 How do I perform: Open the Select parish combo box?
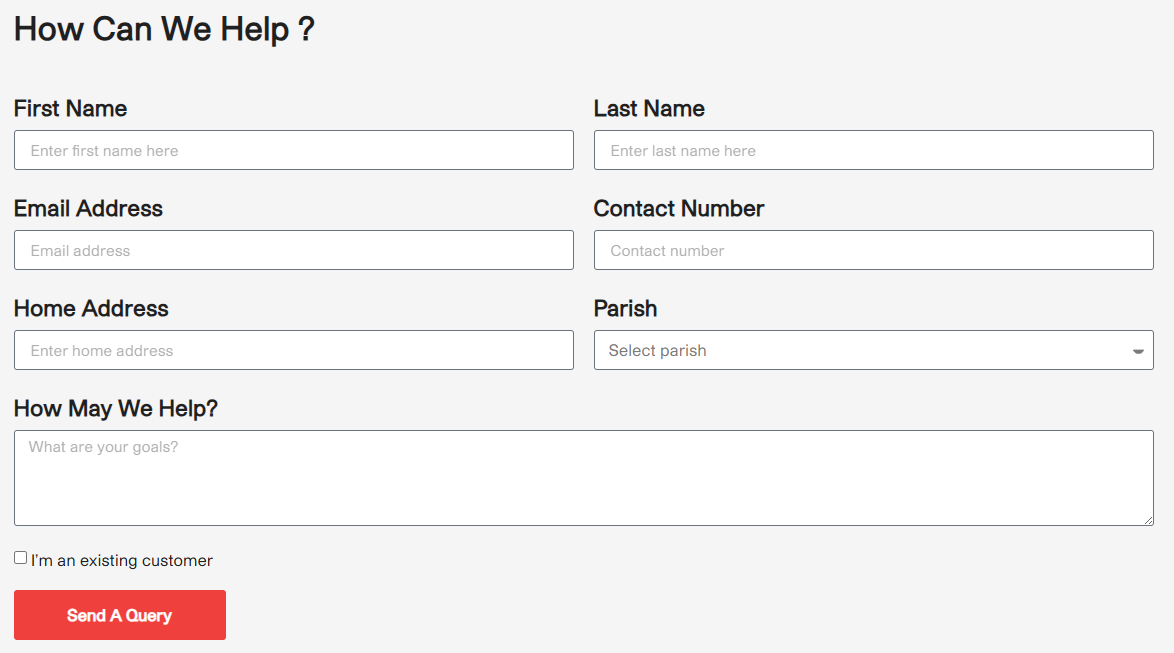tap(860, 350)
